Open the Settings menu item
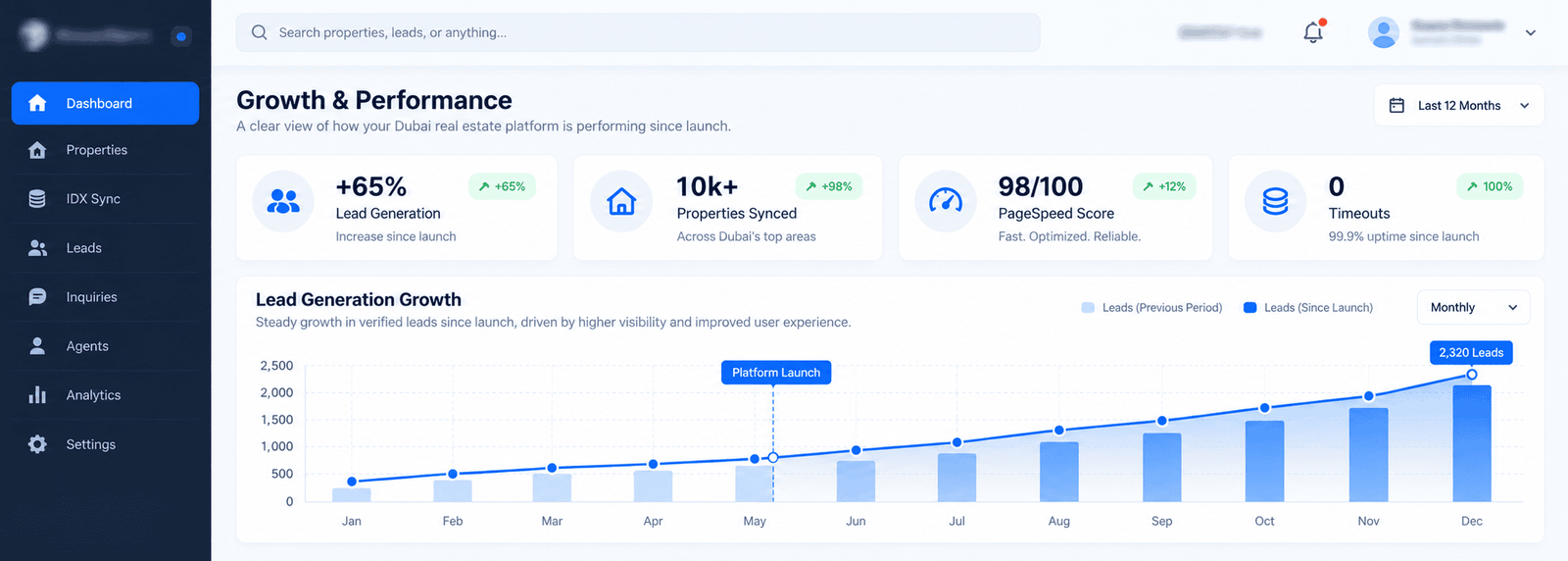The height and width of the screenshot is (561, 1568). (x=105, y=444)
